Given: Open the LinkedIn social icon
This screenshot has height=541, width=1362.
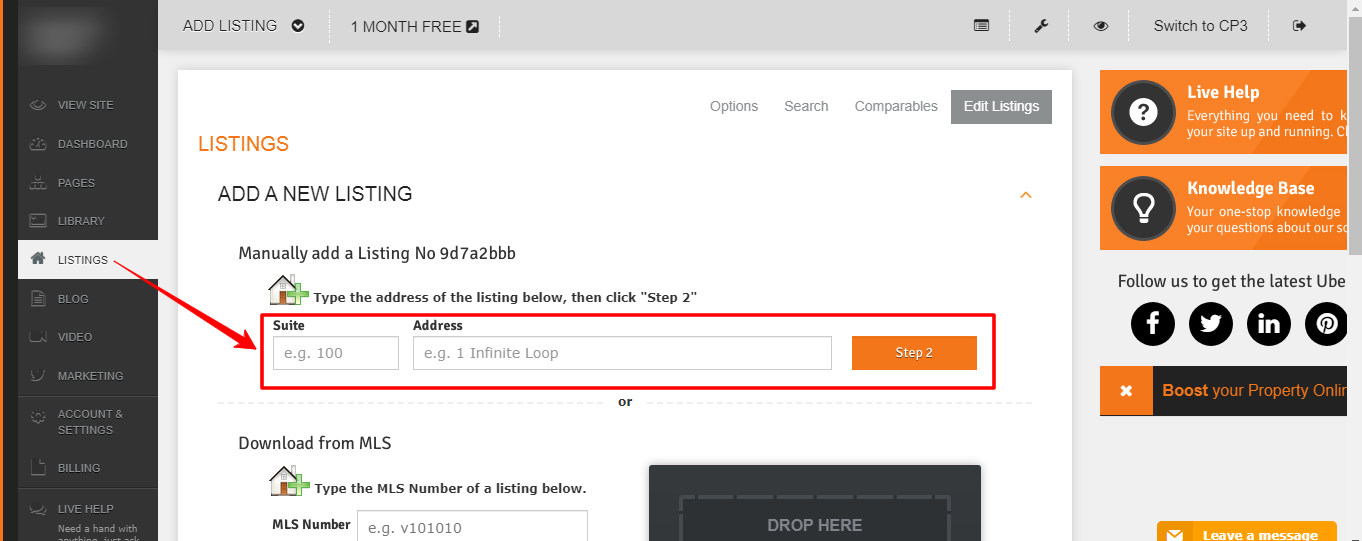Looking at the screenshot, I should click(x=1269, y=323).
